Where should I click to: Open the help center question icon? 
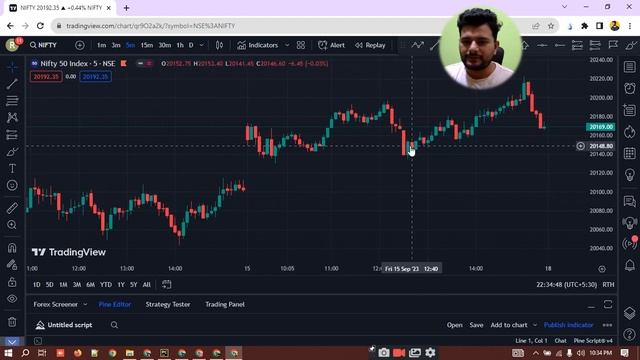coord(630,335)
